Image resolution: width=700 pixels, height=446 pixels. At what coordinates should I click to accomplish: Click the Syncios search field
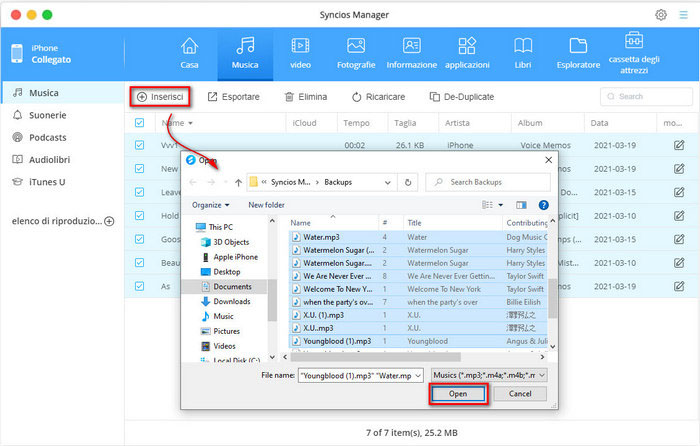(646, 96)
